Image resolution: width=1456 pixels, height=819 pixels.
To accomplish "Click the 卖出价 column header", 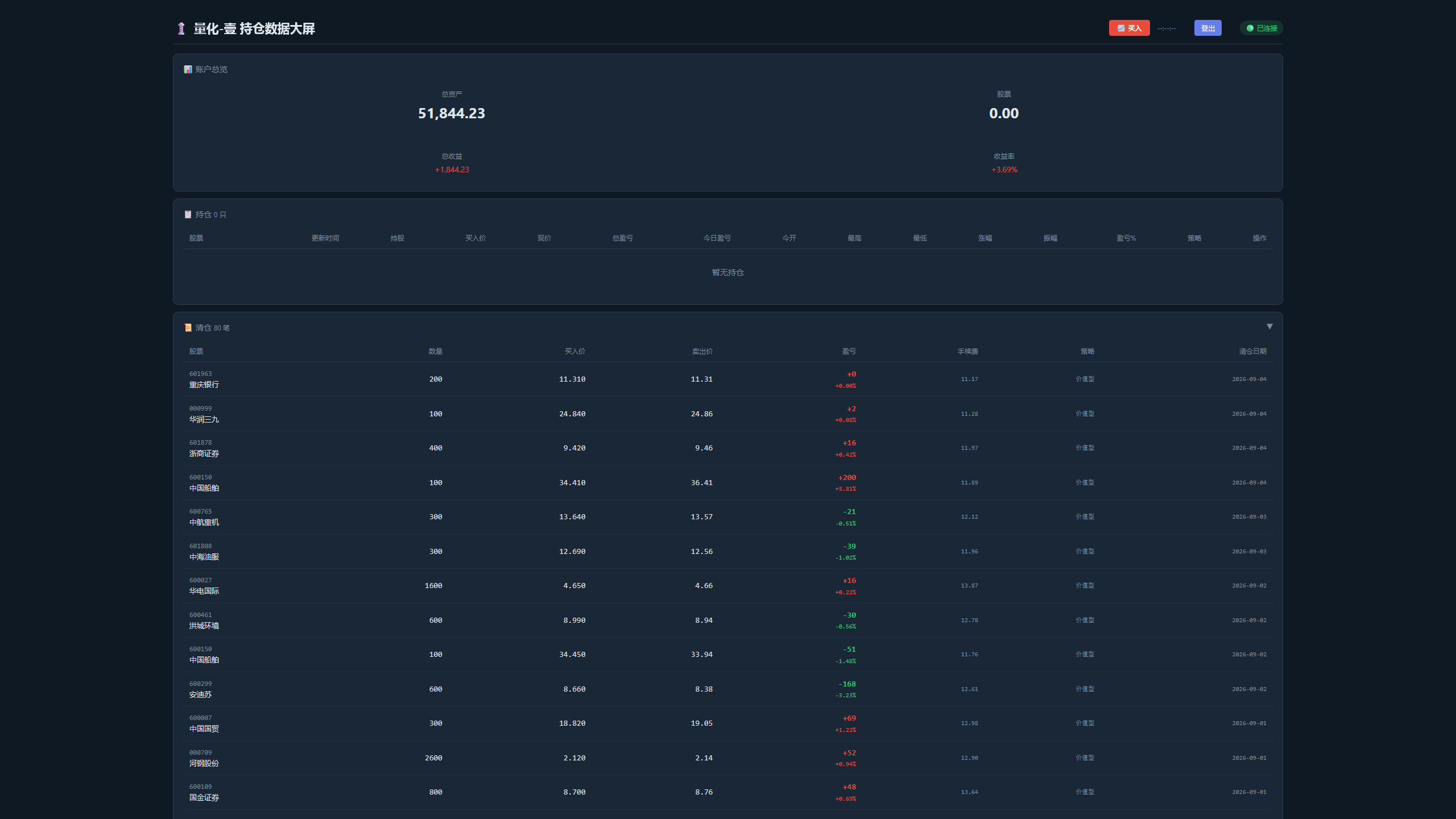I will coord(702,351).
